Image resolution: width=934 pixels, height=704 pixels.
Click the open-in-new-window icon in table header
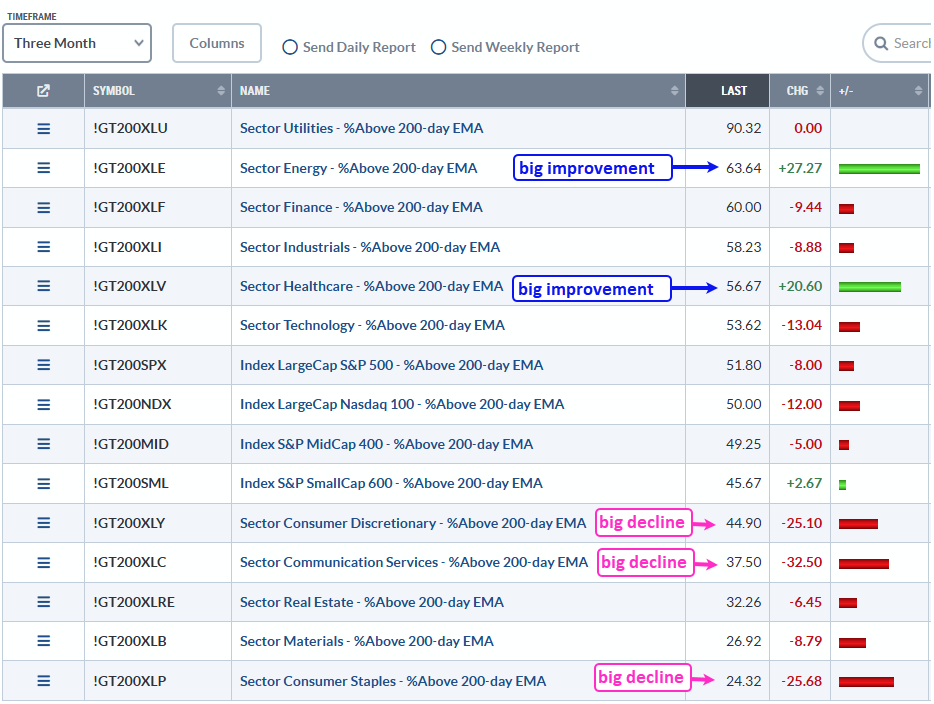click(43, 91)
